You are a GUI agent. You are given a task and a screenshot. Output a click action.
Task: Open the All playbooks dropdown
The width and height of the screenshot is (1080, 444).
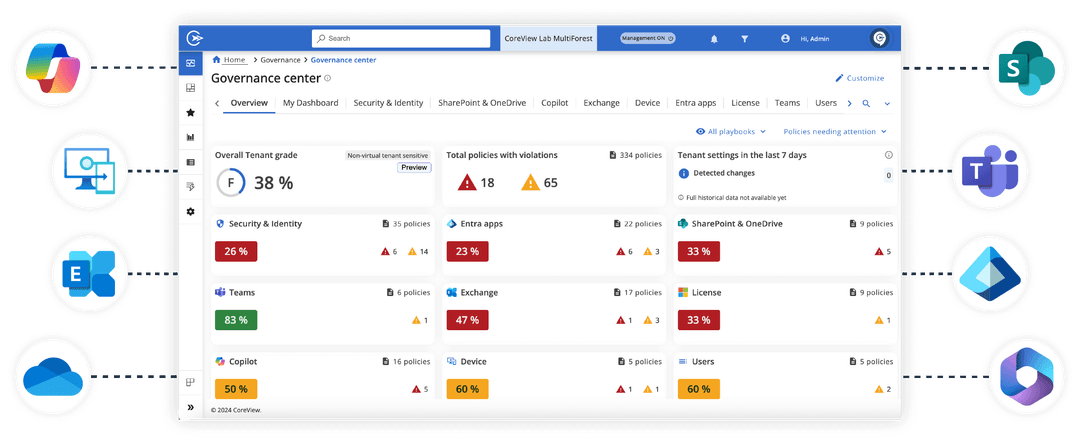(731, 131)
